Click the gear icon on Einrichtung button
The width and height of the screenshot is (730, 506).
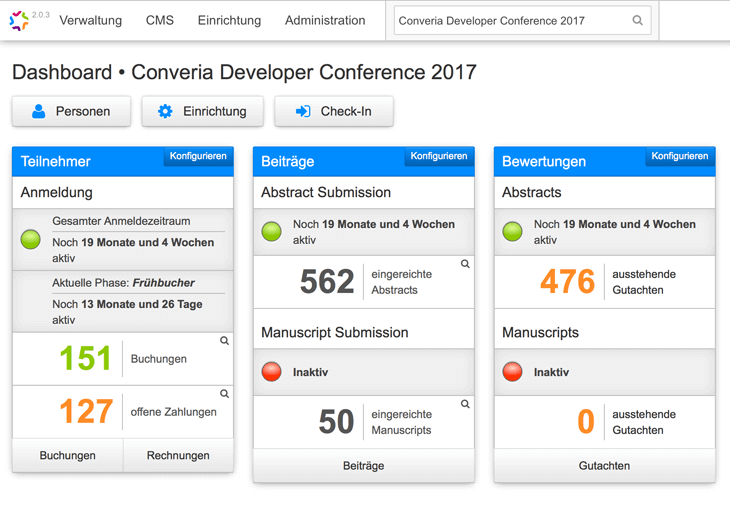point(165,111)
